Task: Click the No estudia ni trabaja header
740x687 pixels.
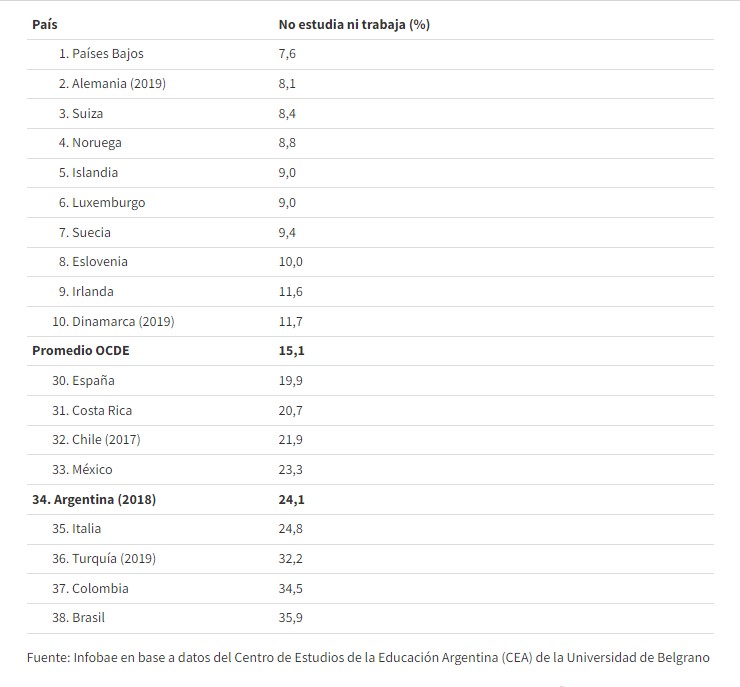Action: click(354, 25)
